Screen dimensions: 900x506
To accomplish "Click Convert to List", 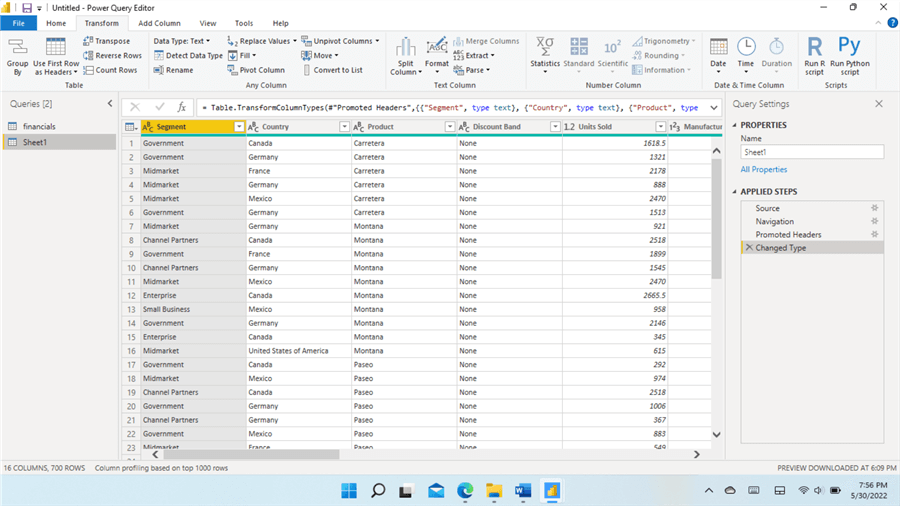I will (332, 69).
